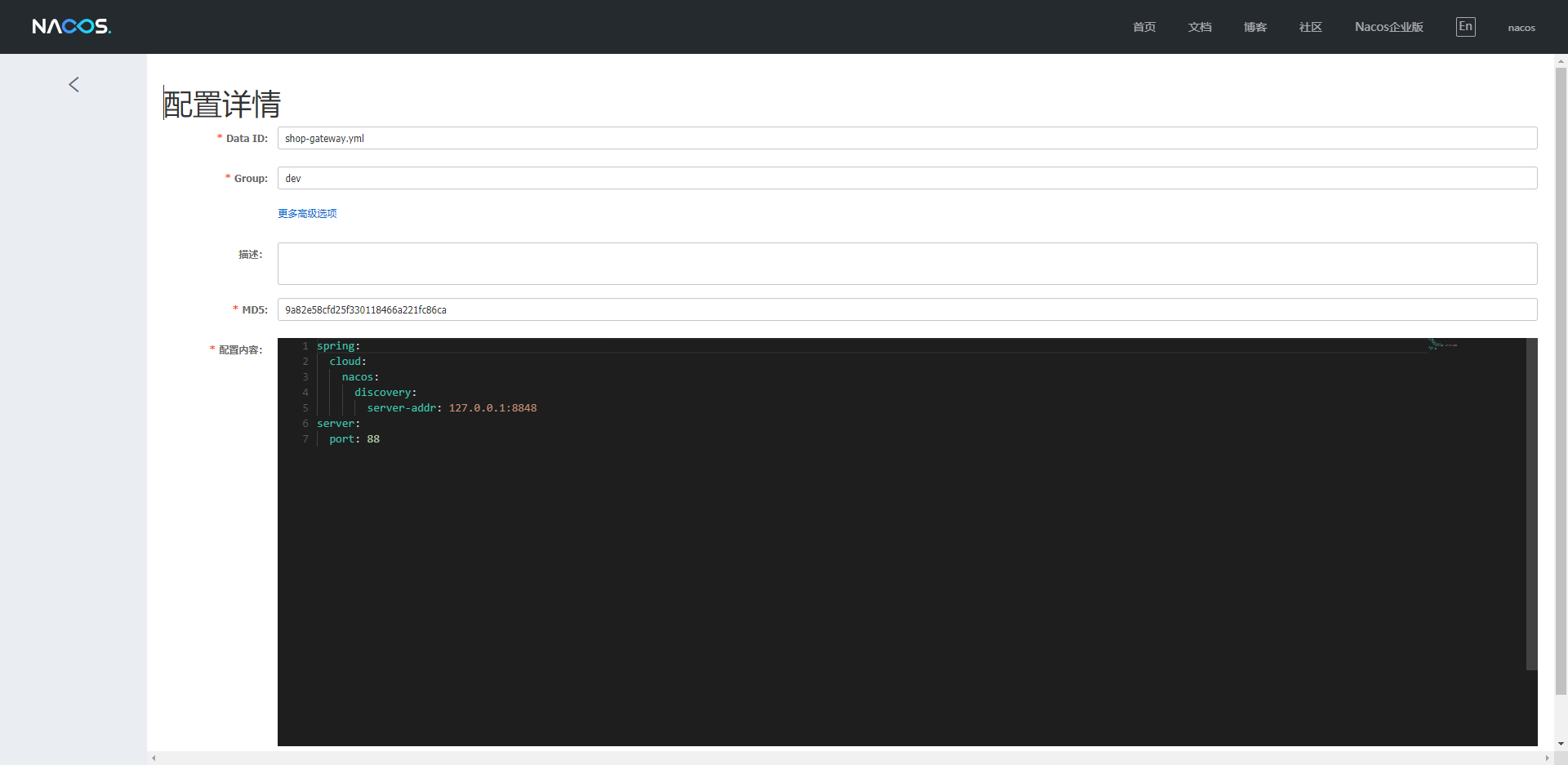Expand 更多高级选项 link
The height and width of the screenshot is (765, 1568).
pyautogui.click(x=307, y=213)
